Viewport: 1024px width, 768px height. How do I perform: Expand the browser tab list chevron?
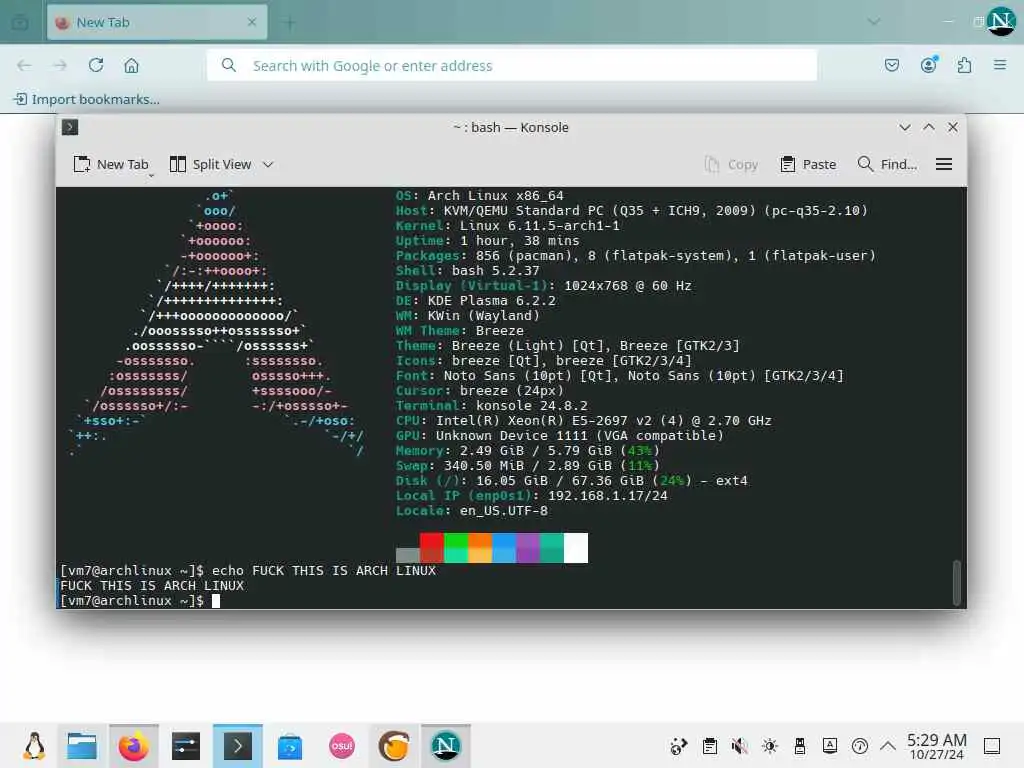[873, 22]
